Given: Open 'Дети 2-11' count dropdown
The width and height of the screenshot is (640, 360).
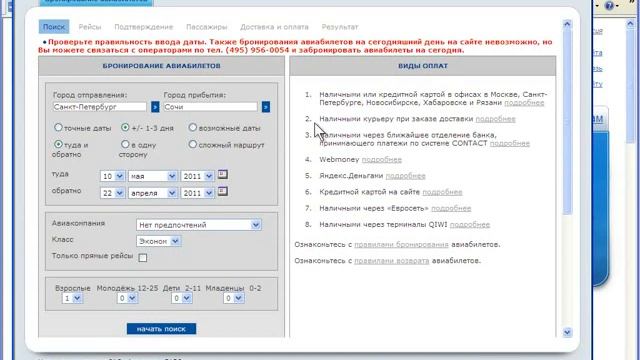Looking at the screenshot, I should pos(182,298).
